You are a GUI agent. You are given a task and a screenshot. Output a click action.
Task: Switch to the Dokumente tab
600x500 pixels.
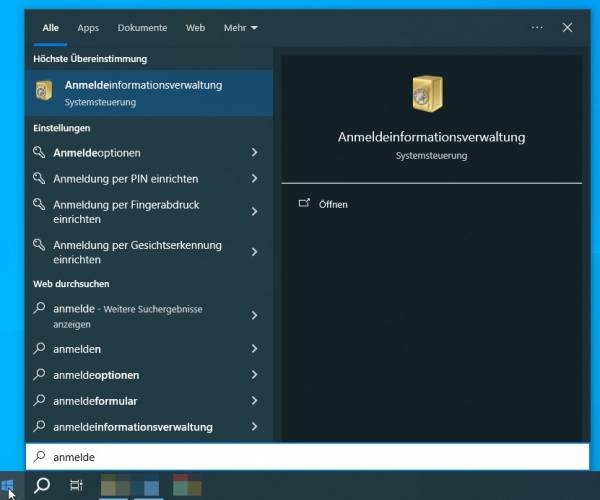[142, 28]
